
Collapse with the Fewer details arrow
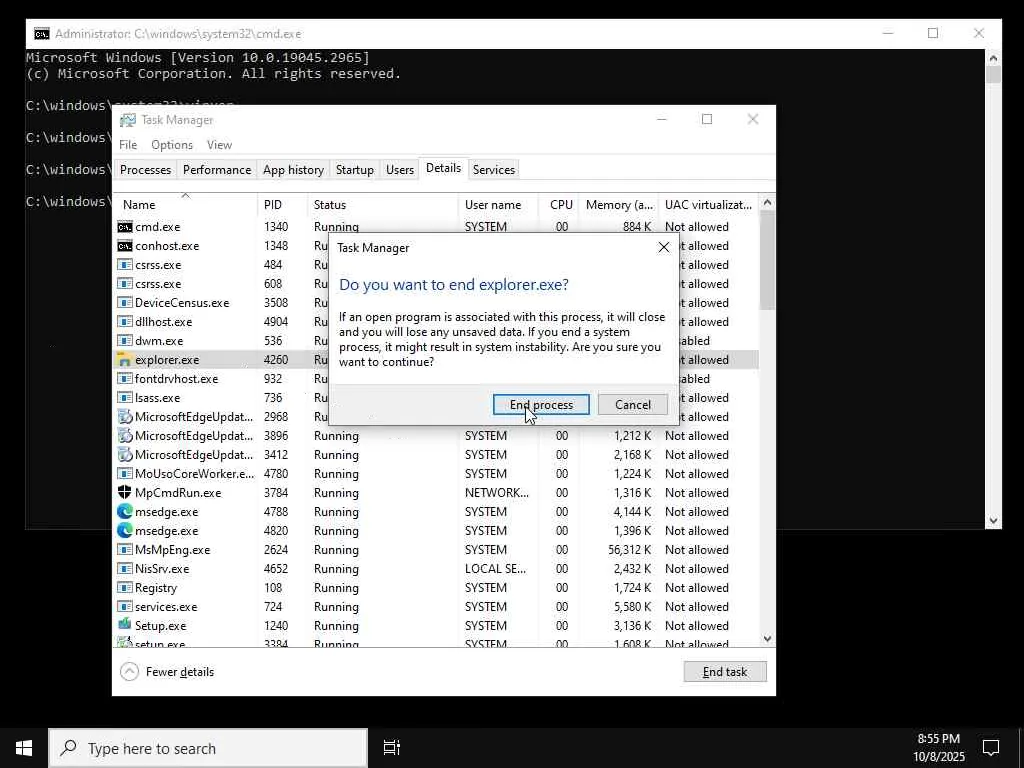pyautogui.click(x=129, y=671)
